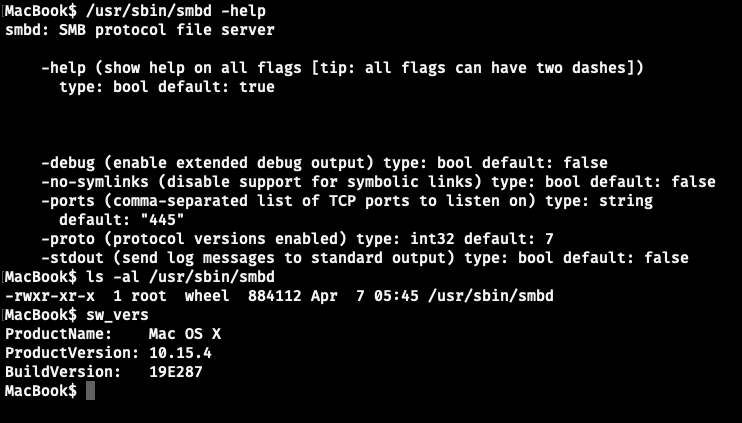The image size is (742, 423).
Task: Click the terminal cursor block at the last prompt
Action: (90, 390)
